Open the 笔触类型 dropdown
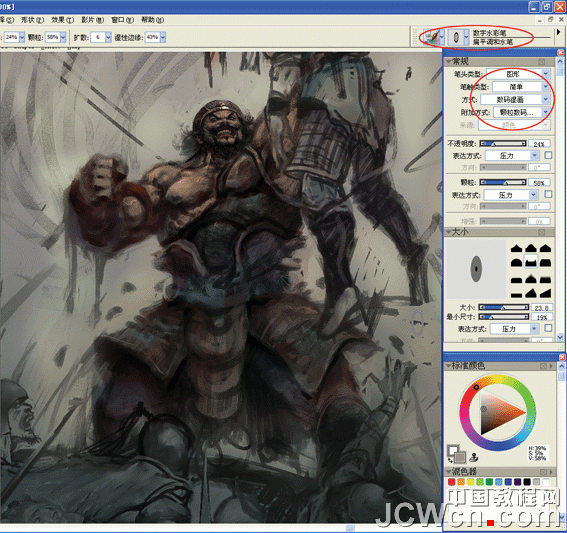Image resolution: width=567 pixels, height=533 pixels. (521, 87)
